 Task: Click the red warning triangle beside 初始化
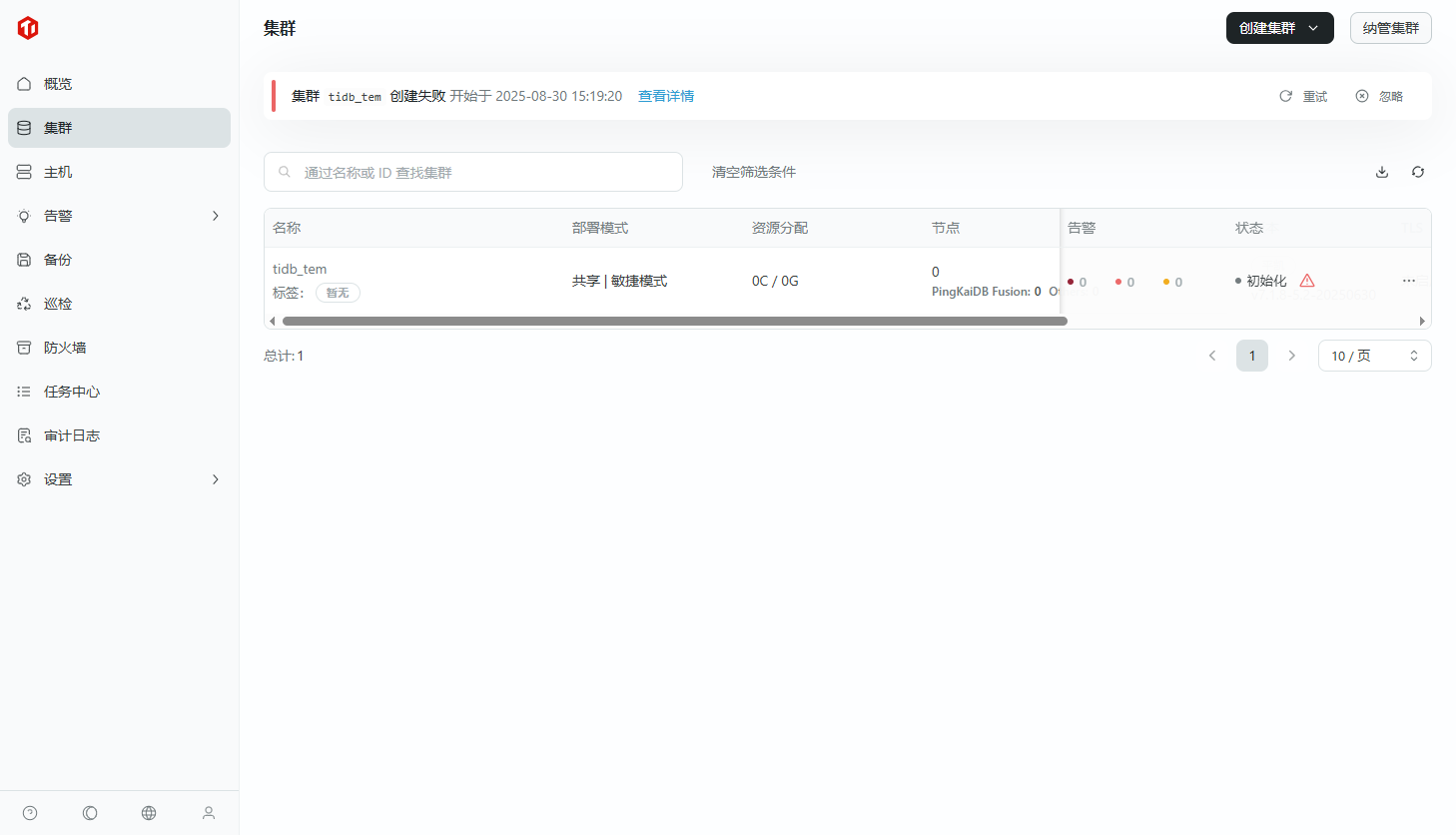[1307, 281]
